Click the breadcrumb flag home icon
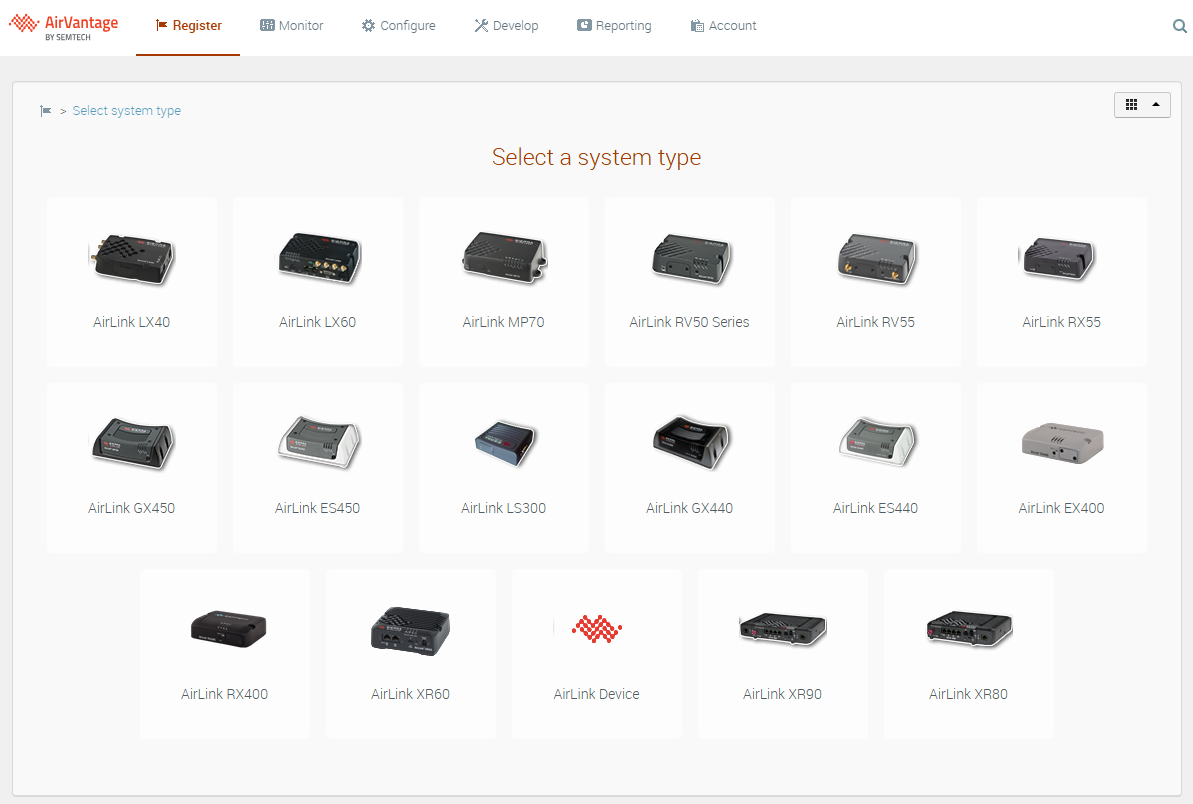The image size is (1193, 804). point(46,111)
